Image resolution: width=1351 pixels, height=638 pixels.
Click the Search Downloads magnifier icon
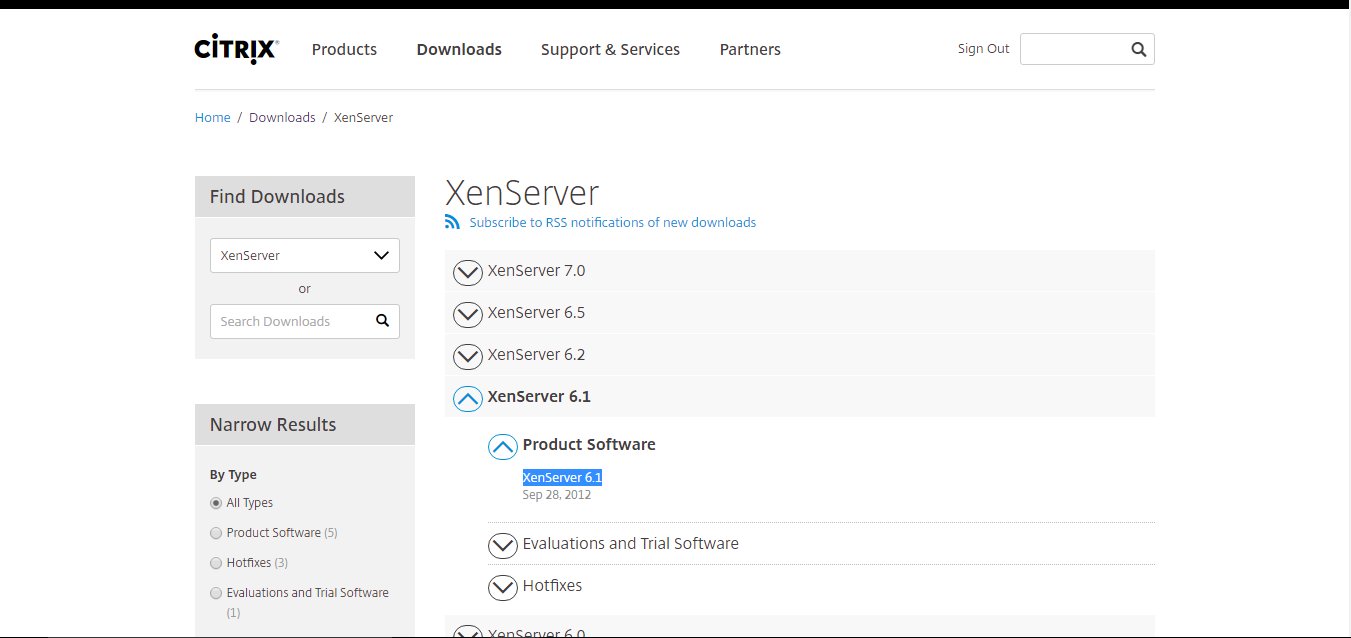(382, 321)
